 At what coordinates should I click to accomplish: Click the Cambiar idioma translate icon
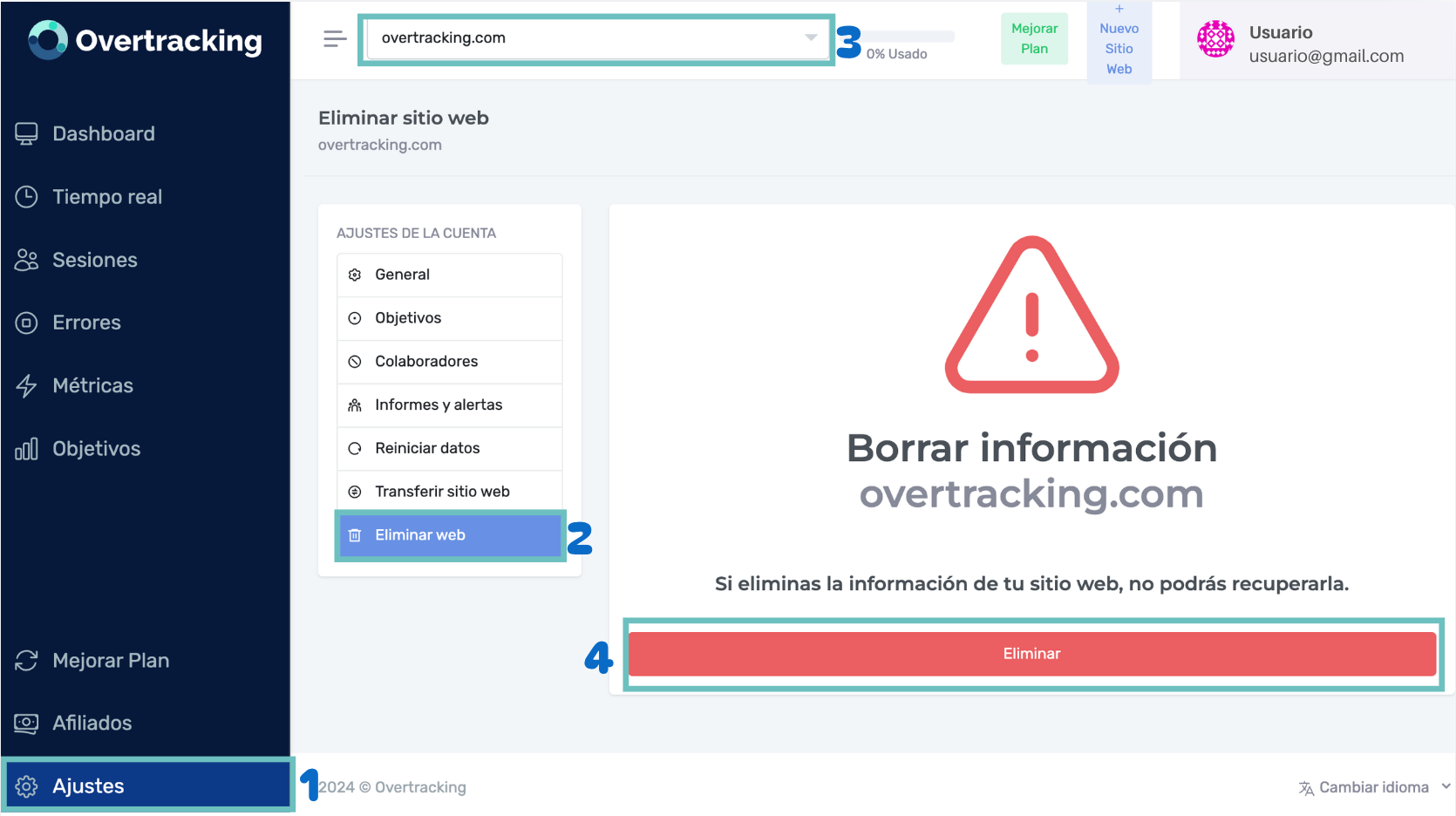[1306, 788]
